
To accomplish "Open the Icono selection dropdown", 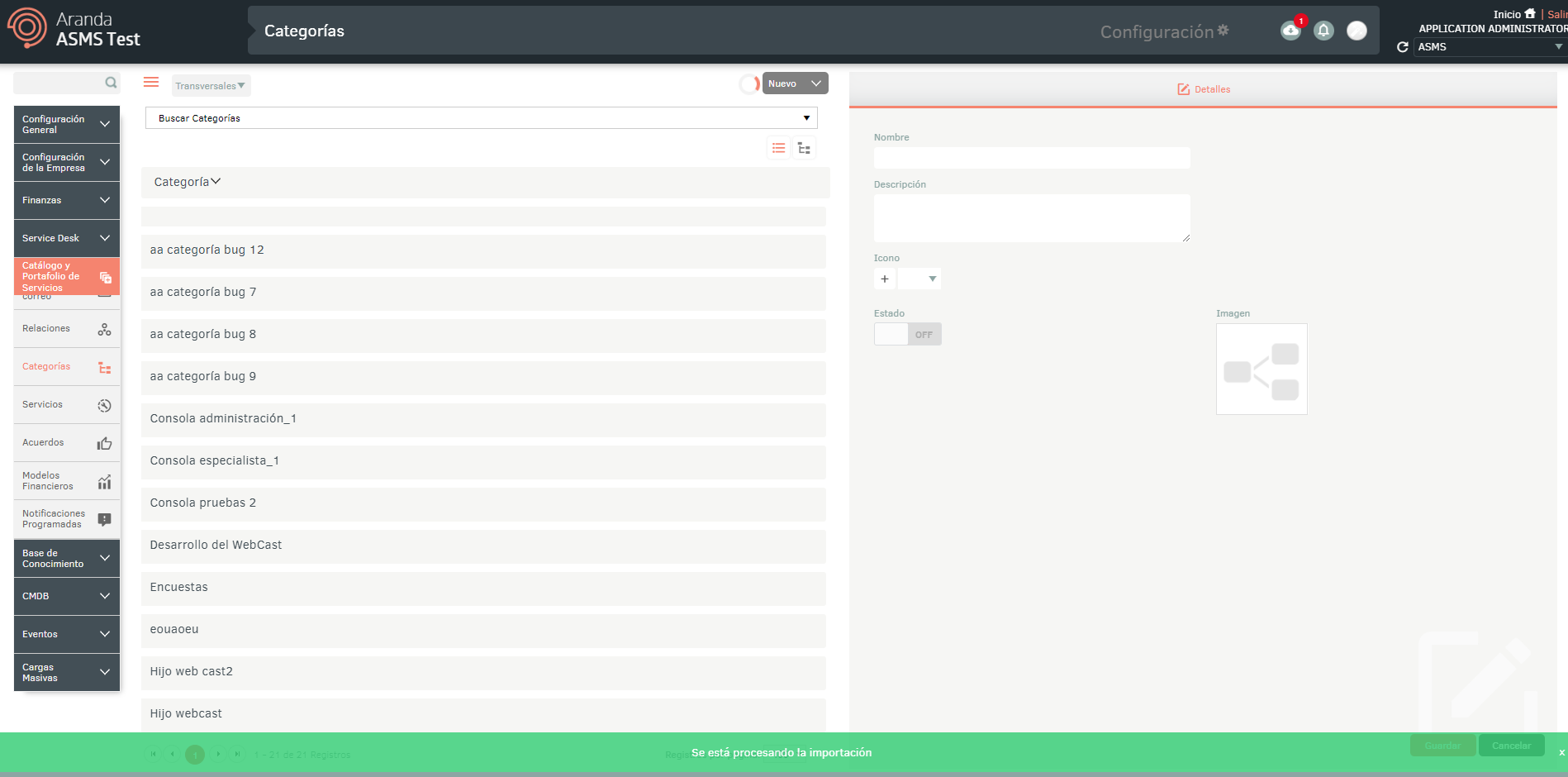I will point(919,279).
